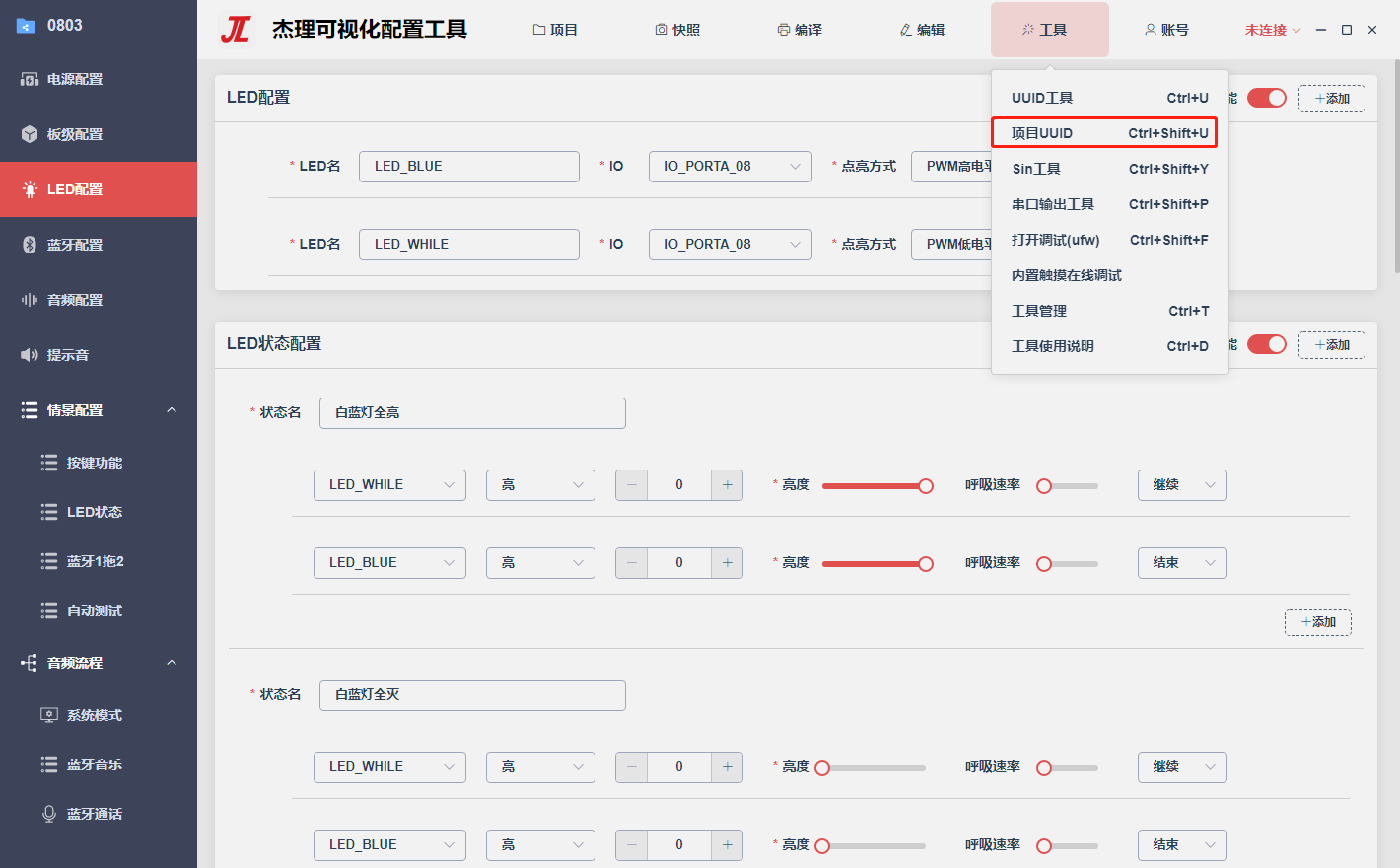Click +添加 below the 白蓝灯全亮 rows
The height and width of the screenshot is (868, 1400).
pyautogui.click(x=1318, y=622)
